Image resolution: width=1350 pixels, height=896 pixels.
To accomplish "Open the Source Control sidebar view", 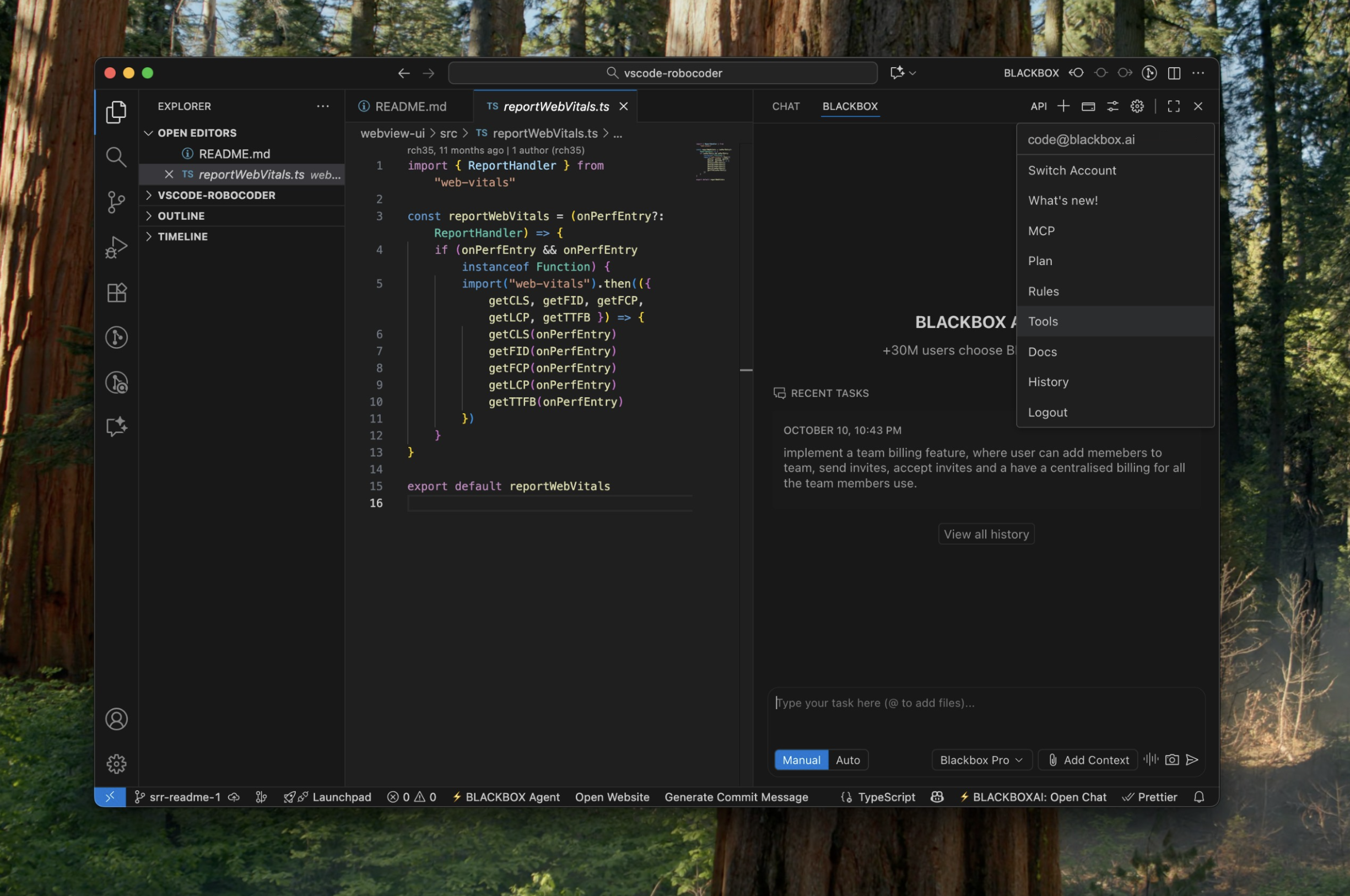I will (116, 202).
